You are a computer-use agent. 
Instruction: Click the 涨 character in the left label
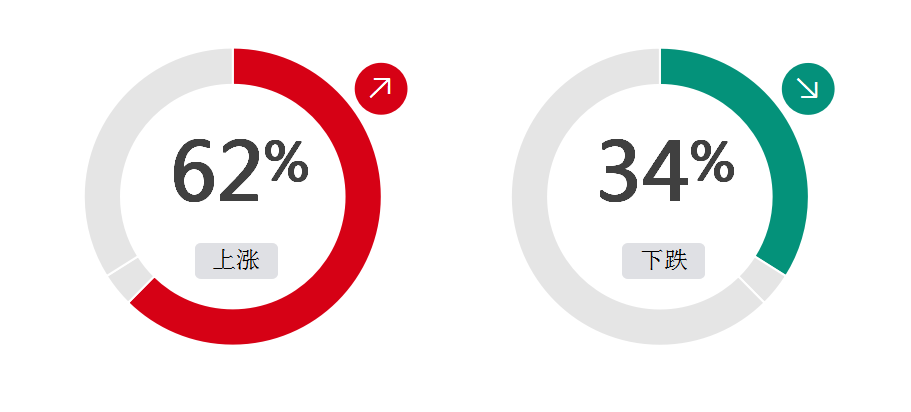tap(248, 260)
